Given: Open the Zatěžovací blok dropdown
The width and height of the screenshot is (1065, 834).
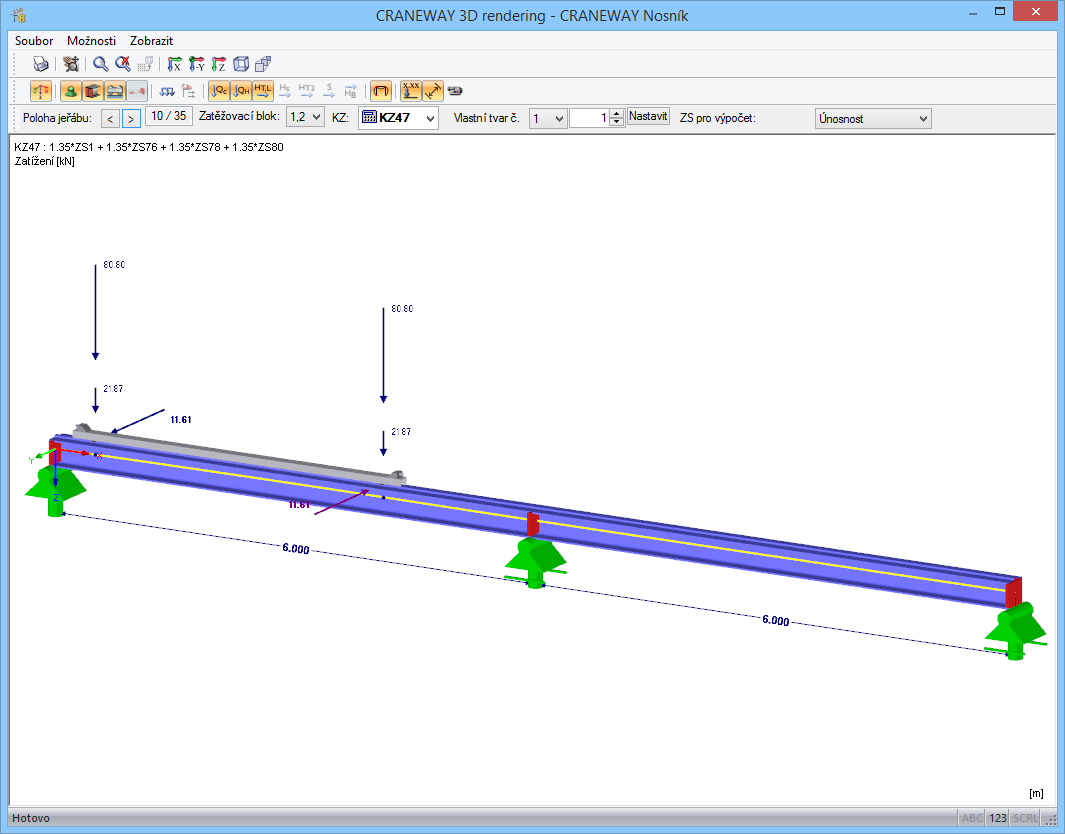Looking at the screenshot, I should coord(305,117).
